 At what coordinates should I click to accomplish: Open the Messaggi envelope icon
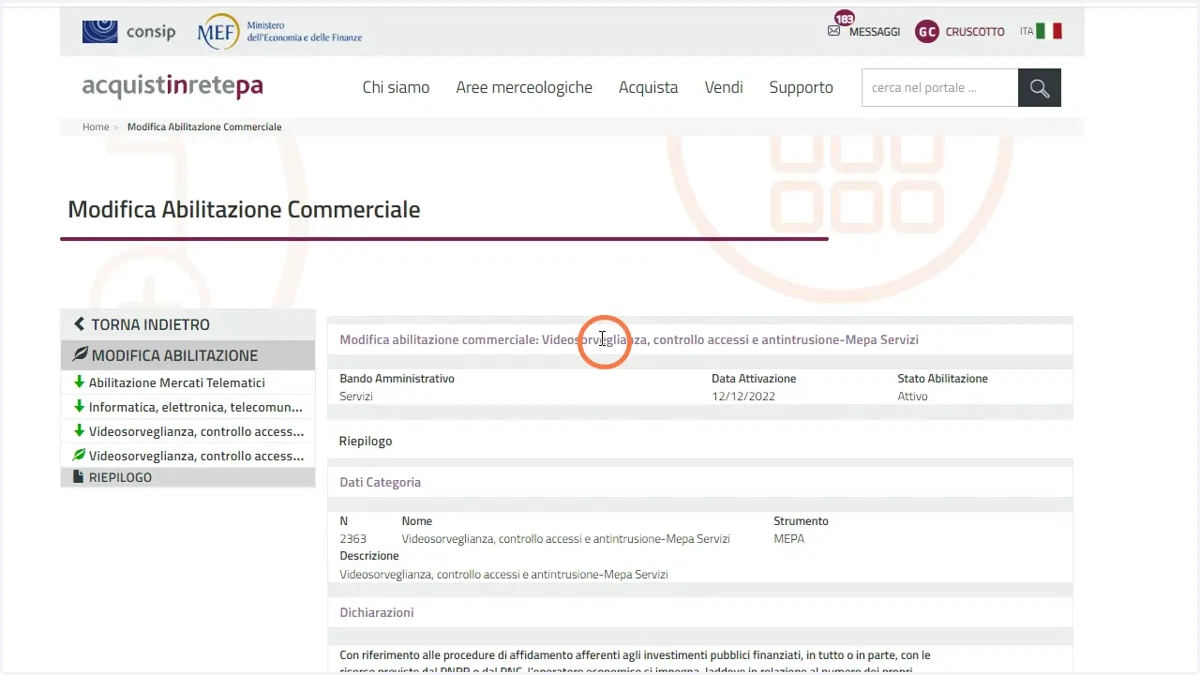click(x=834, y=31)
